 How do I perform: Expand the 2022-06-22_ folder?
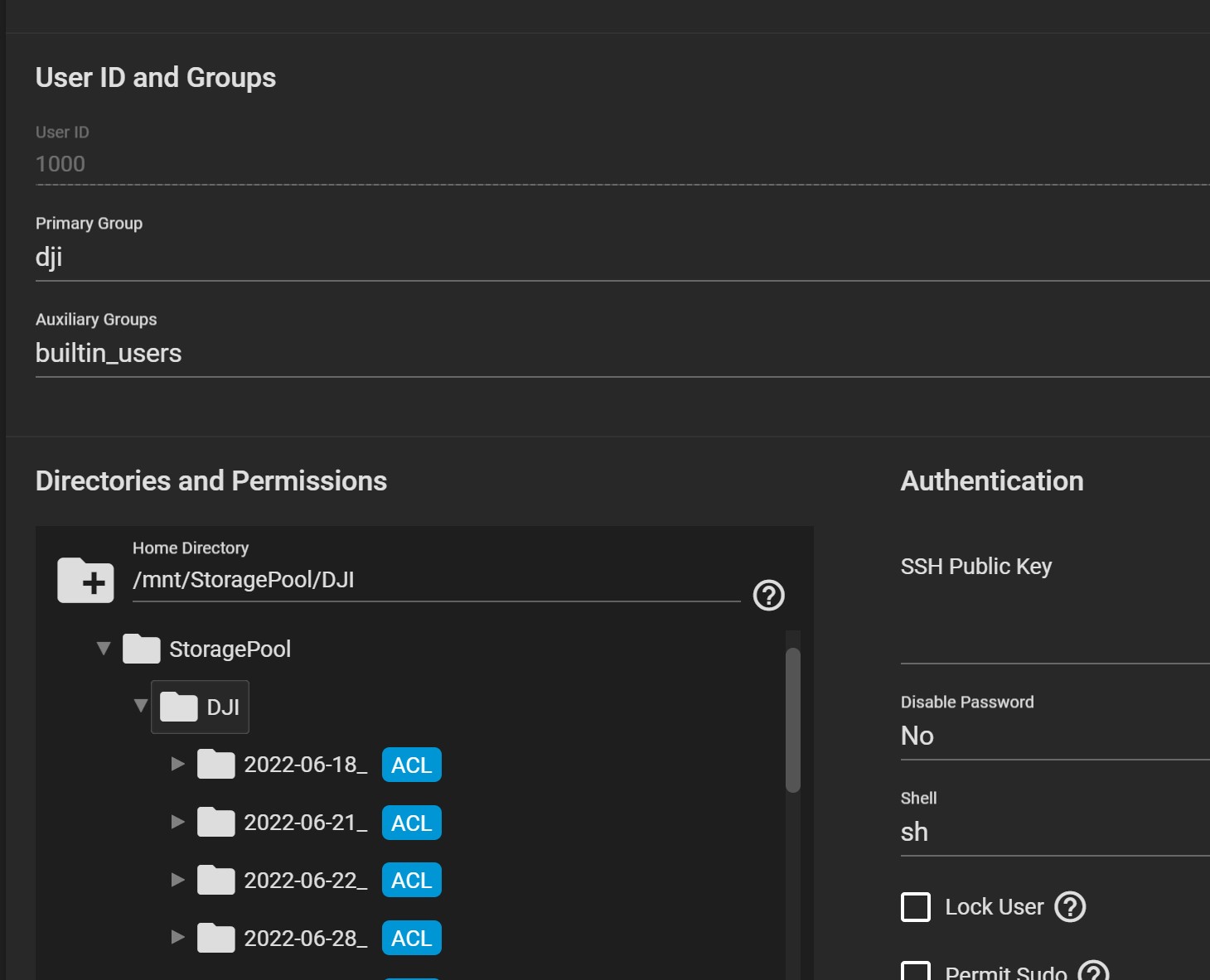pos(177,880)
